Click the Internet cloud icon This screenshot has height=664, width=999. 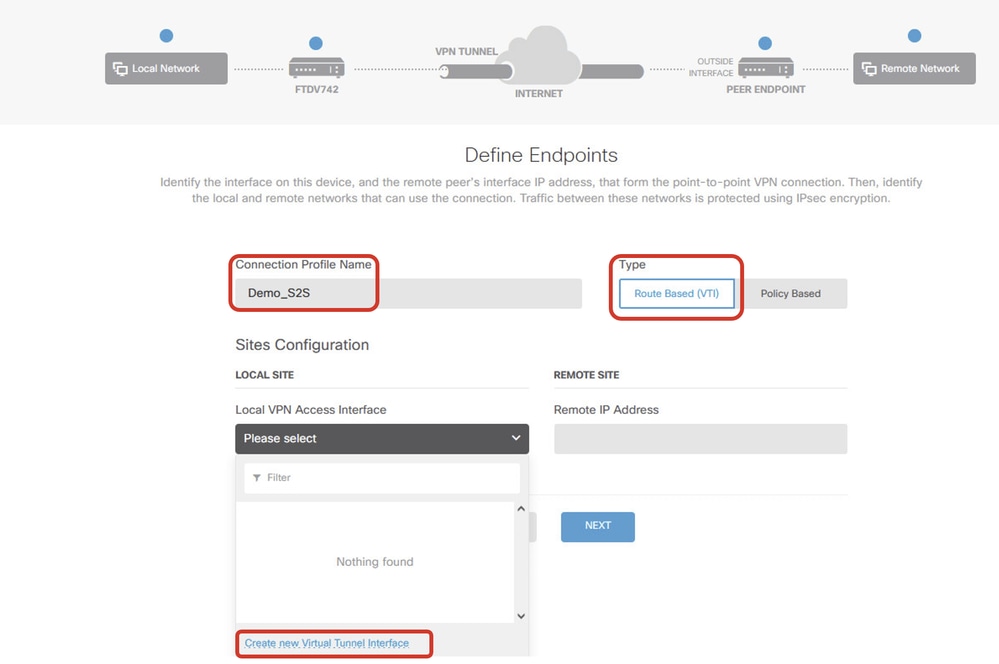click(540, 56)
